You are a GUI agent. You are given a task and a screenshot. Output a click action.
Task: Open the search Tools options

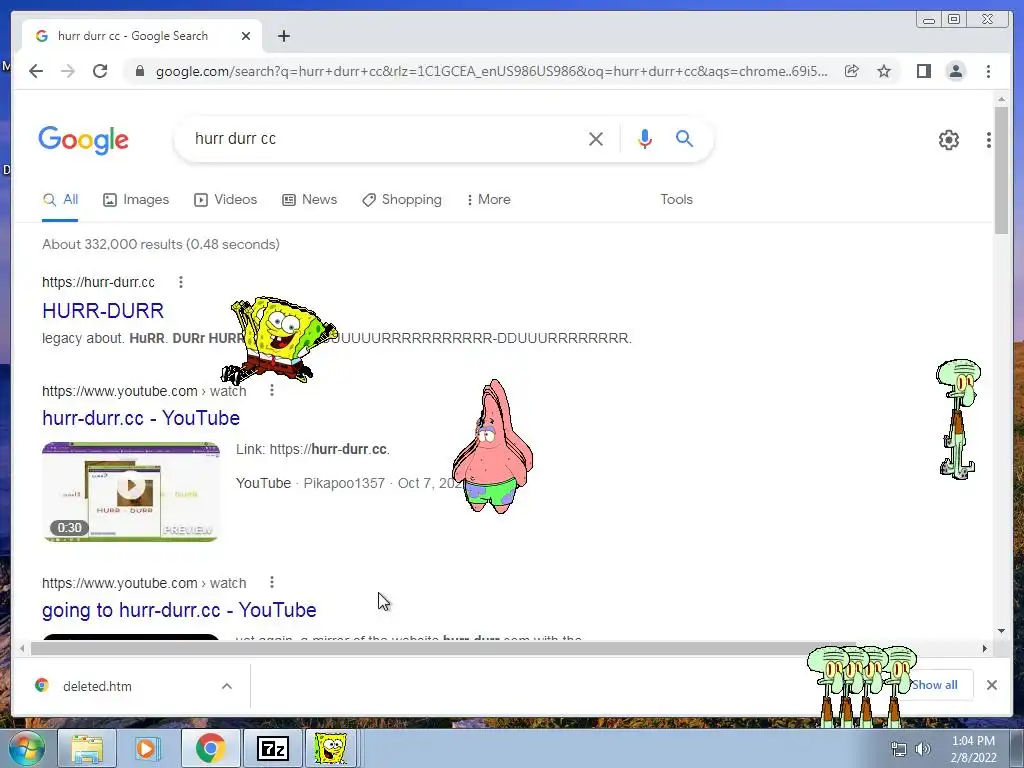coord(676,200)
